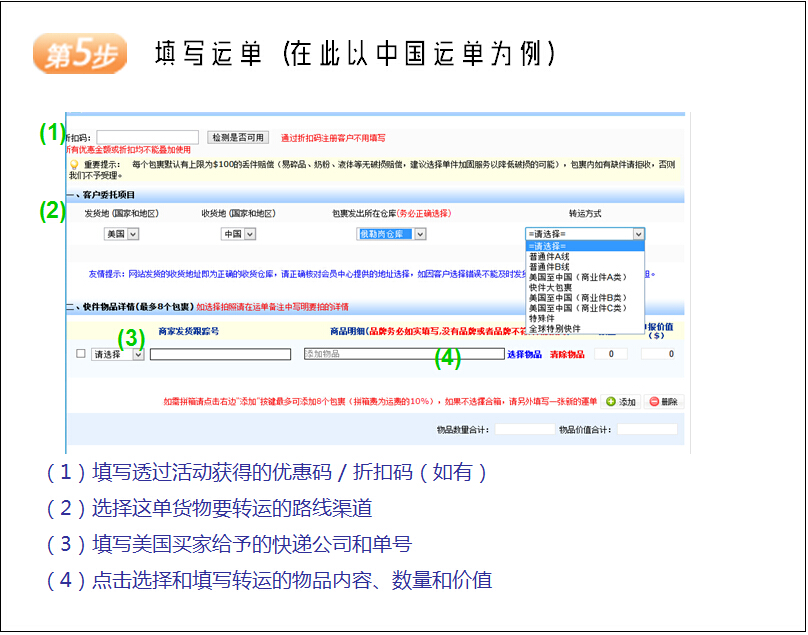The height and width of the screenshot is (635, 808).
Task: Pick 全球特别快件 from the dropdown list
Action: [x=555, y=328]
